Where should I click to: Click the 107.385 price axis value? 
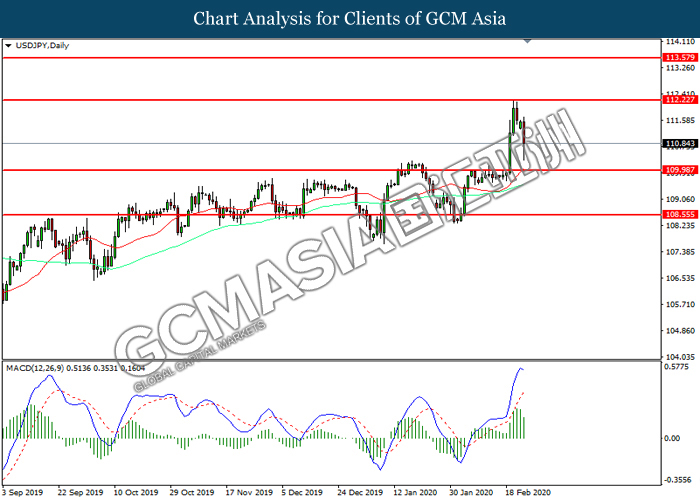(680, 252)
